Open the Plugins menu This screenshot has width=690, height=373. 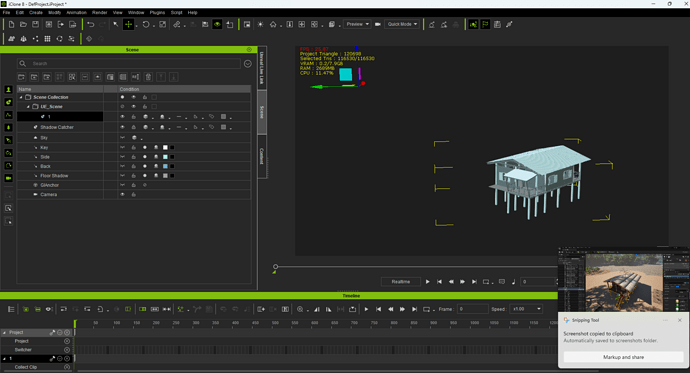click(157, 12)
